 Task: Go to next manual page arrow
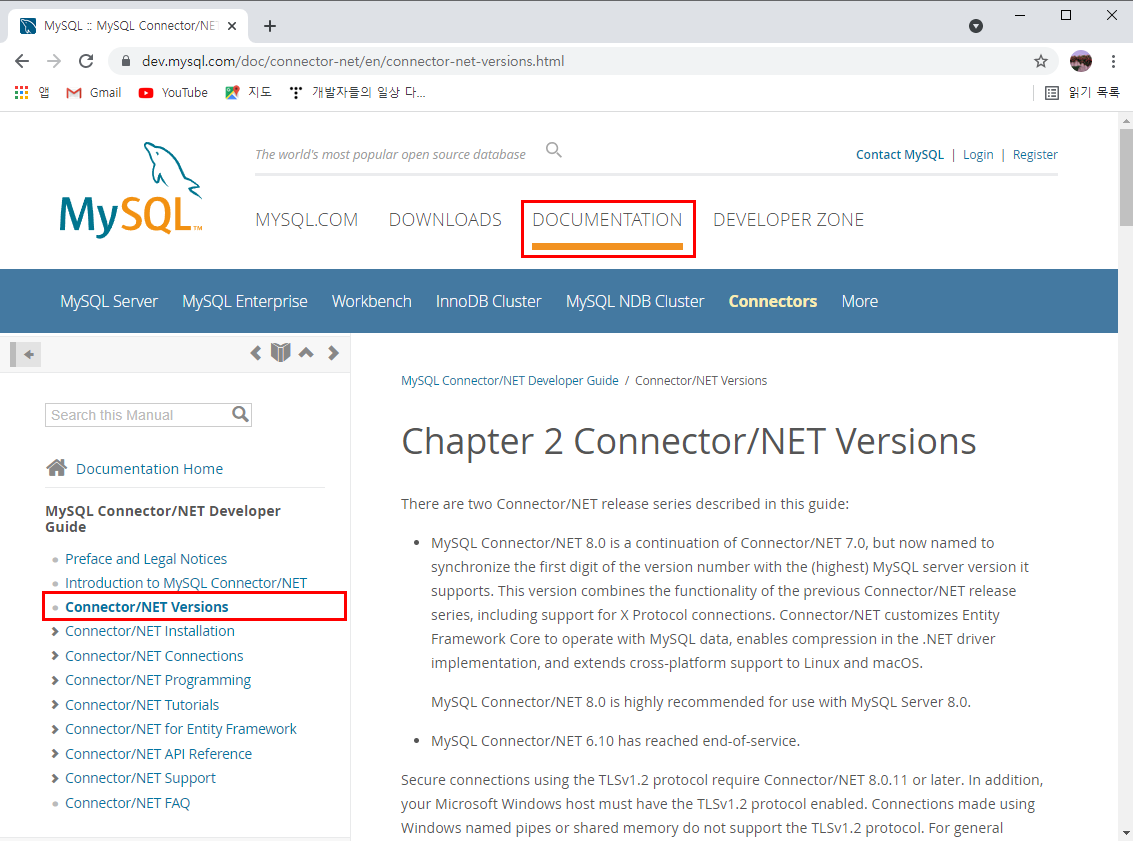pyautogui.click(x=333, y=353)
